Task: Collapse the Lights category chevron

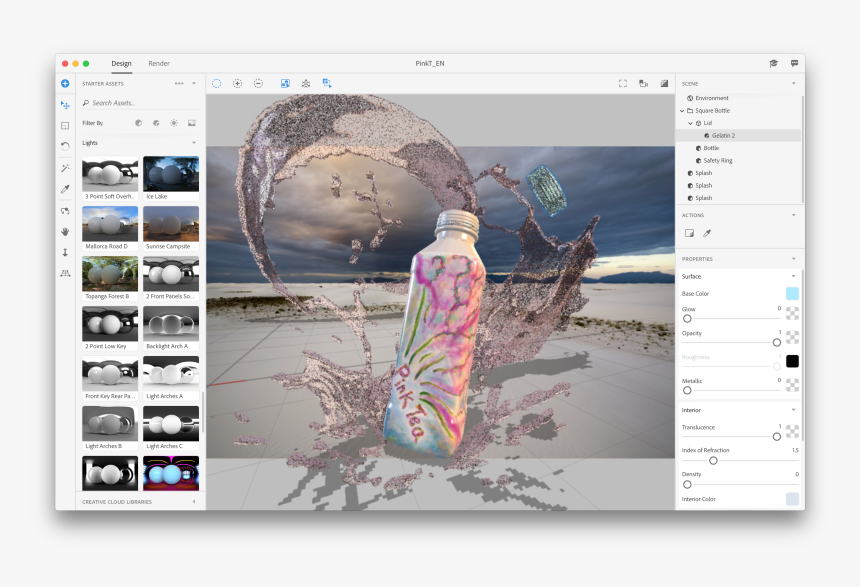Action: [194, 143]
